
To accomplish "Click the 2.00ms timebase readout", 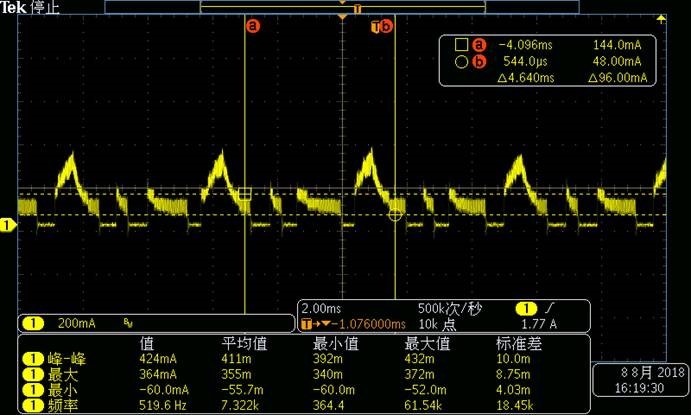I will 321,308.
